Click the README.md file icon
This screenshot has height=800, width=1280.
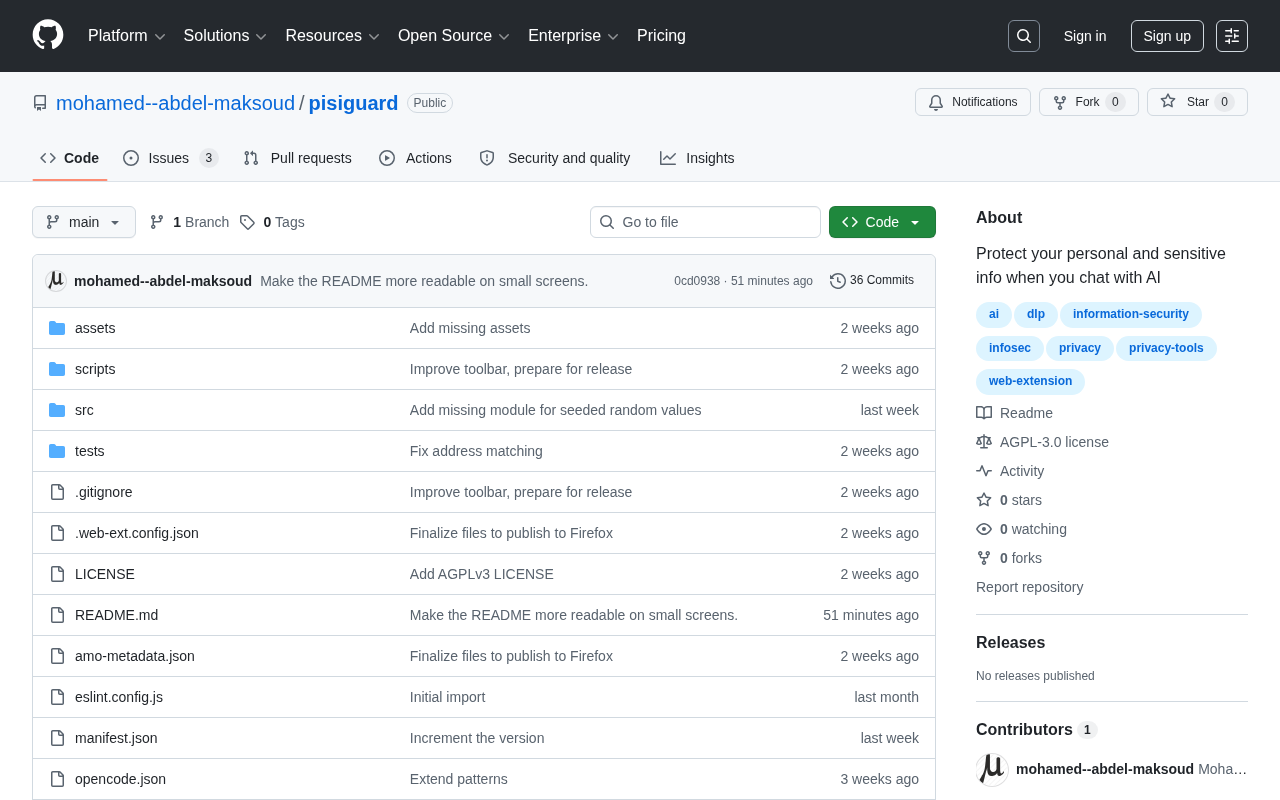tap(57, 615)
